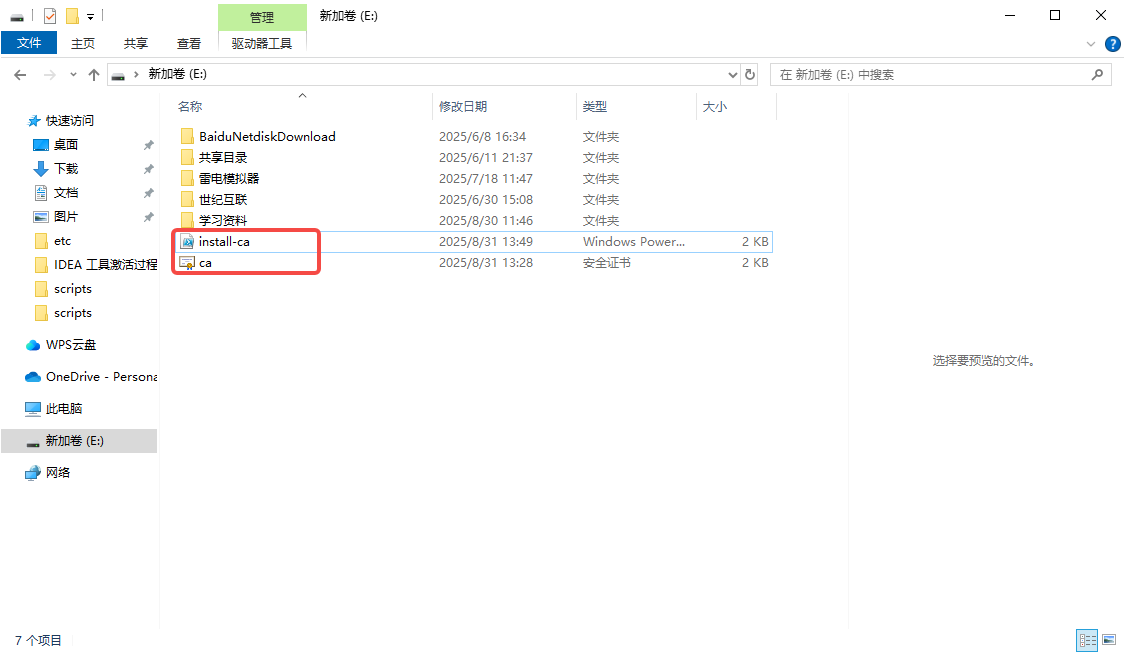
Task: Switch to details view layout icon
Action: tap(1086, 640)
